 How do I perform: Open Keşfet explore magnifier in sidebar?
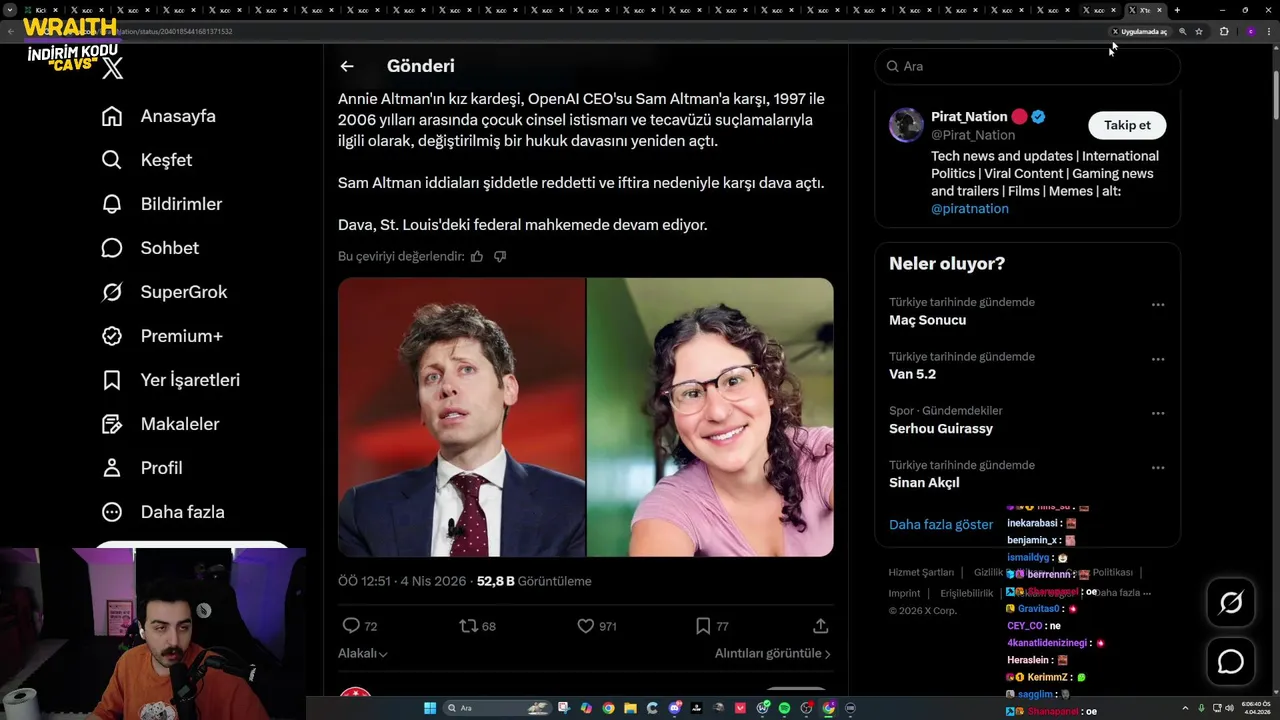(112, 160)
